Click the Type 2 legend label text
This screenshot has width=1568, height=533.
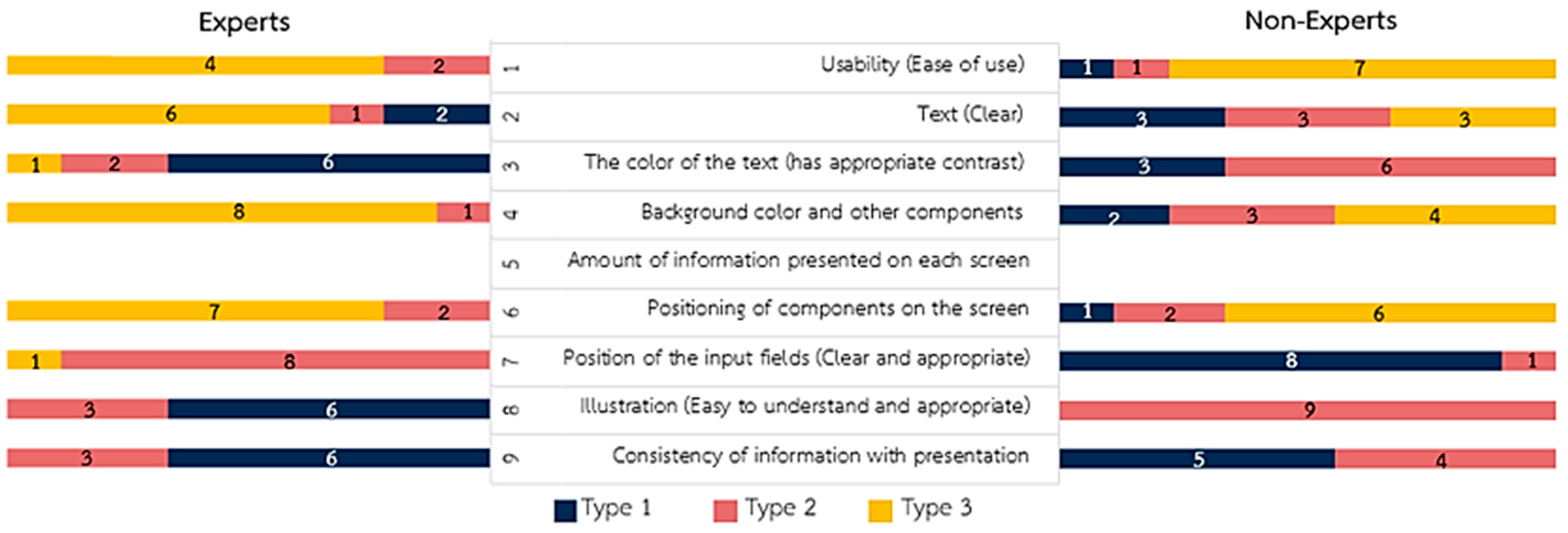[781, 508]
